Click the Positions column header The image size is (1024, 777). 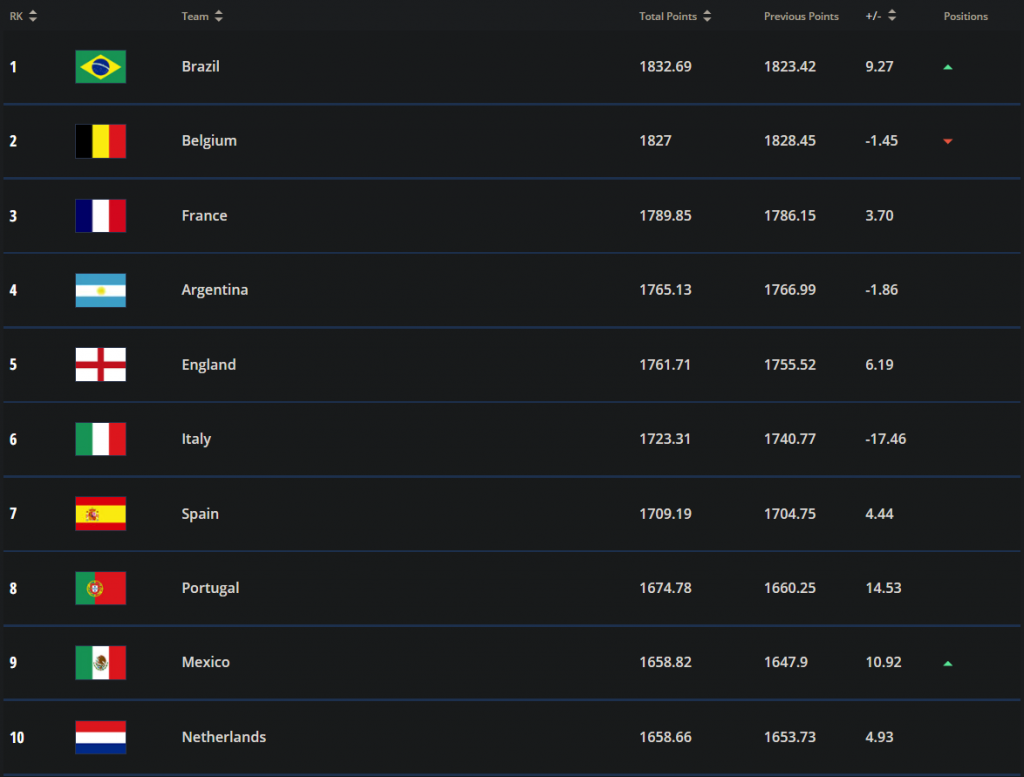[x=965, y=16]
